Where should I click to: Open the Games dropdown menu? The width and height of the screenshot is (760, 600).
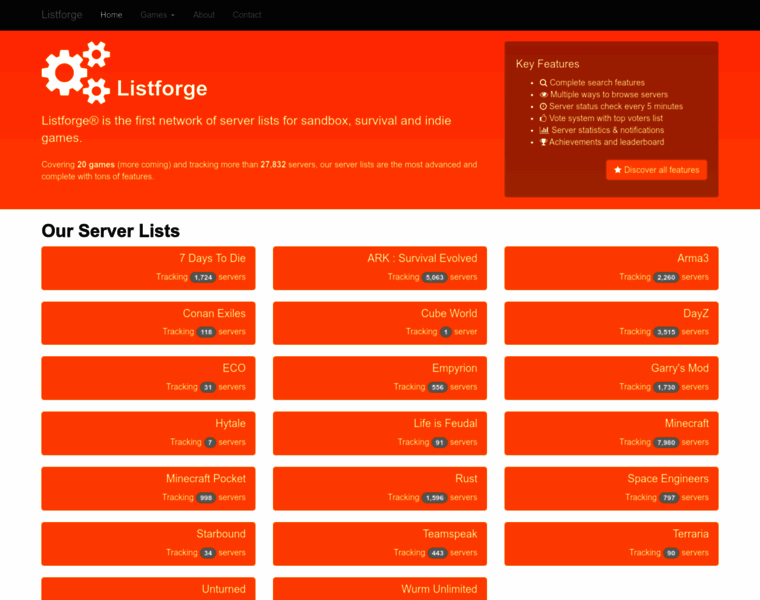[x=158, y=15]
